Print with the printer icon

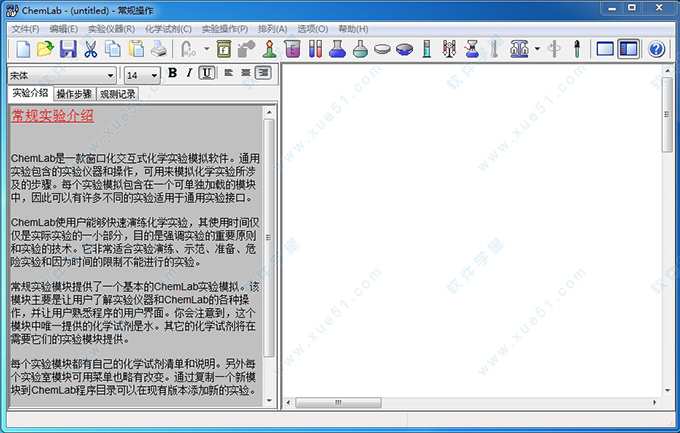click(x=159, y=49)
